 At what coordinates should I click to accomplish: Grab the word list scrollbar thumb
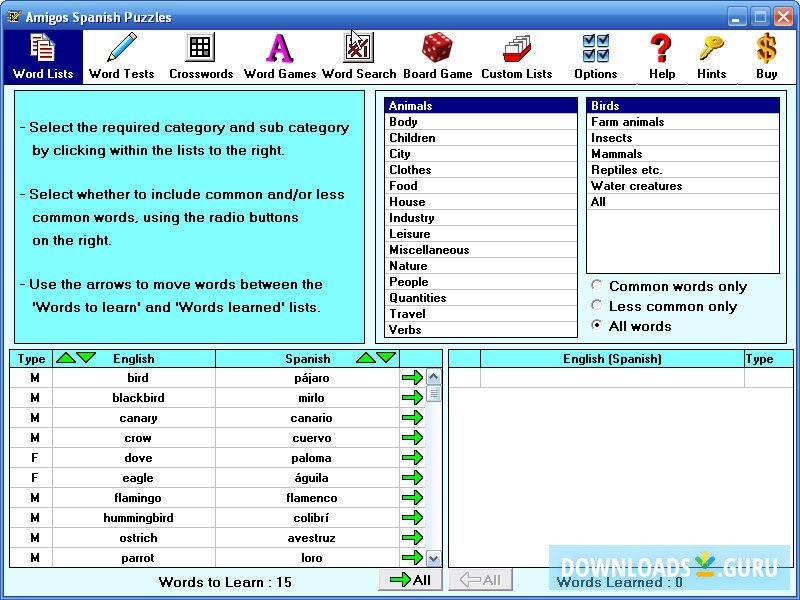coord(433,394)
